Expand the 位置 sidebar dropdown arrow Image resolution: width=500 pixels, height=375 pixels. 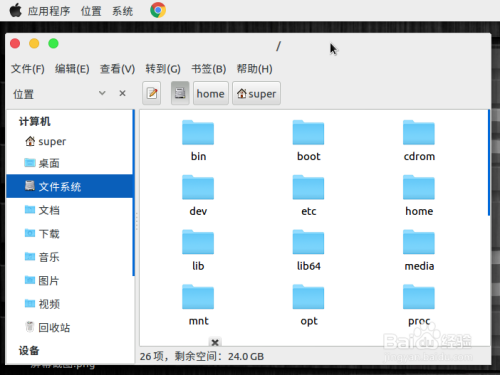[x=102, y=93]
